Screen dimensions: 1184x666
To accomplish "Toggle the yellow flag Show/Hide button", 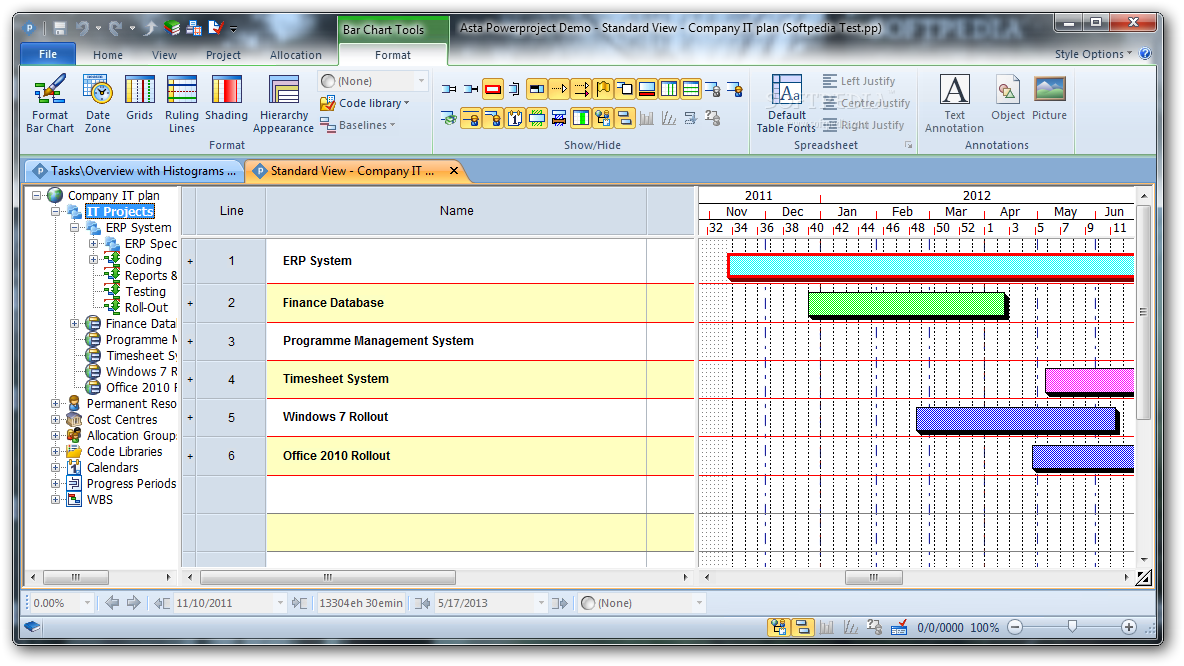I will pos(603,89).
